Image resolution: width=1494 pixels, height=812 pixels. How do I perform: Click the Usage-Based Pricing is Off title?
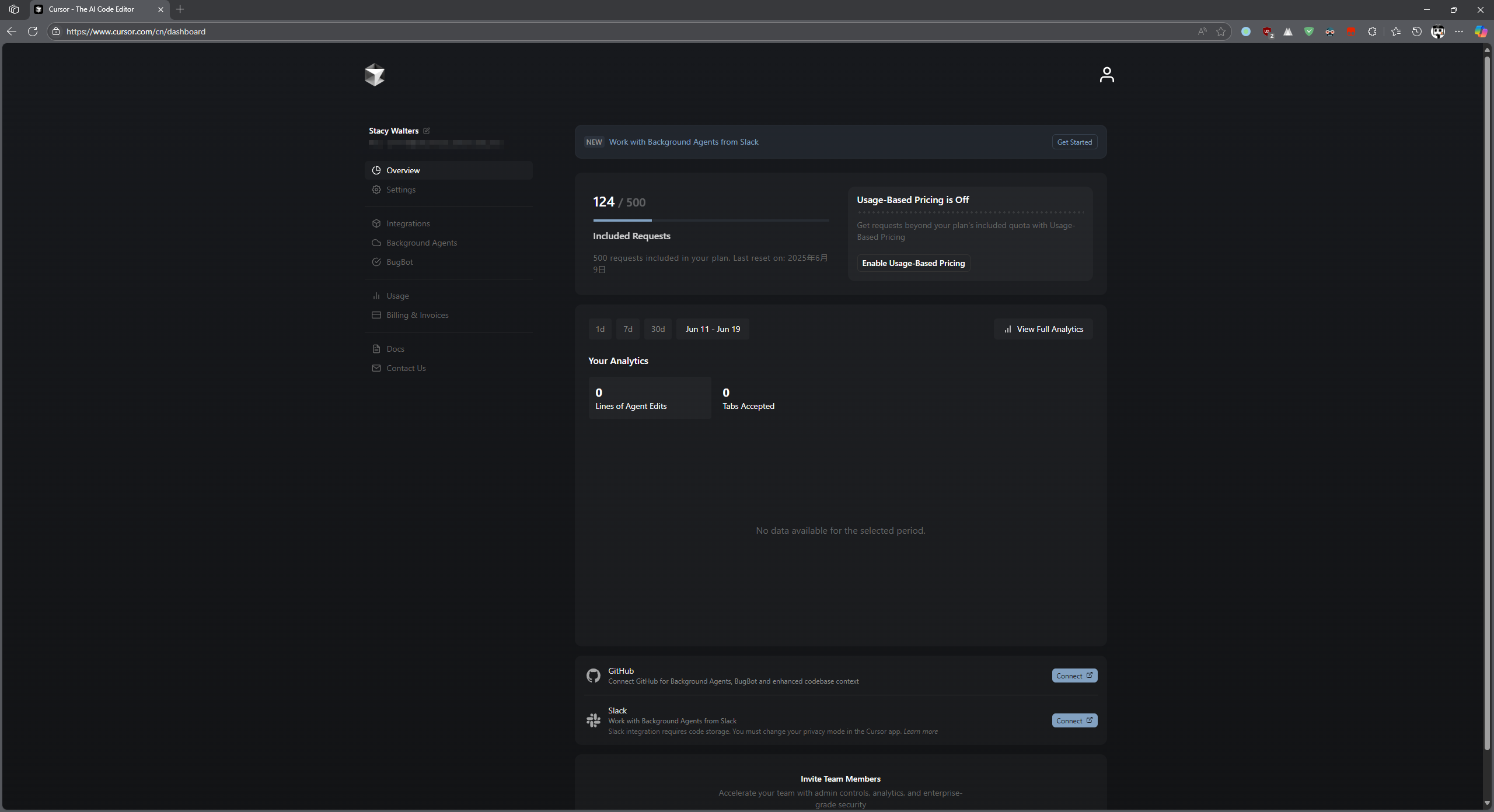click(x=913, y=199)
